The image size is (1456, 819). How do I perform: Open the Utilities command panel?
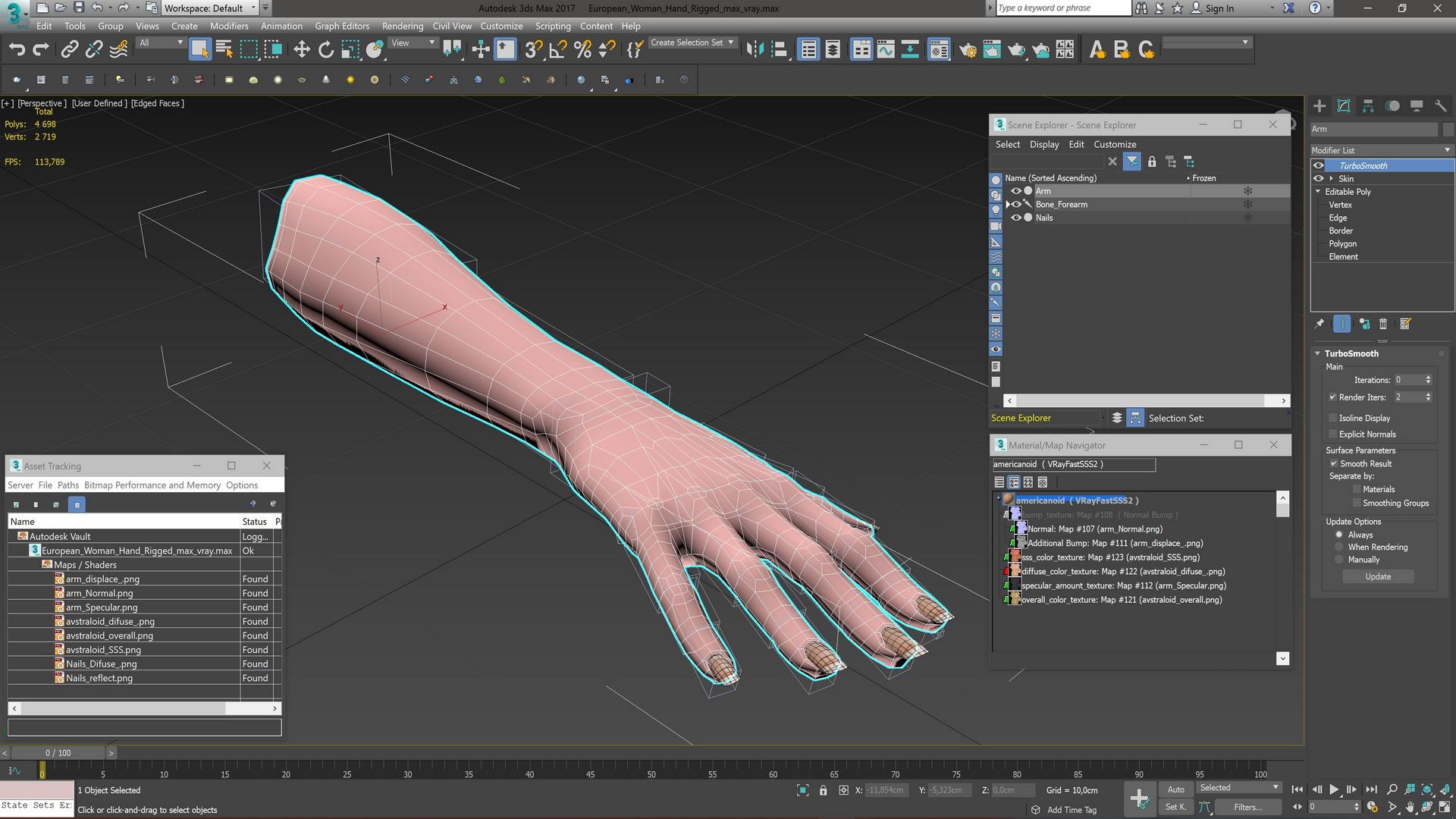[x=1441, y=106]
